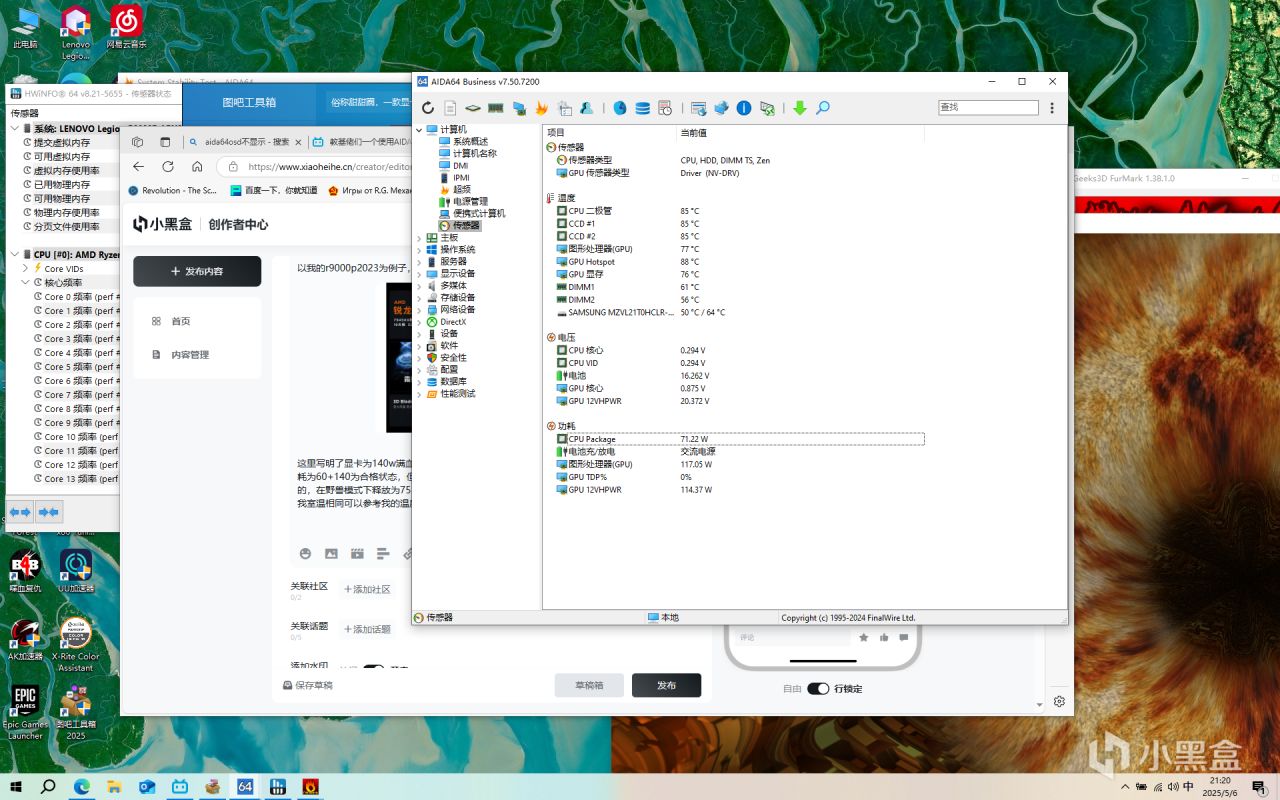Go back in the Edge browser
1280x800 pixels.
(139, 167)
